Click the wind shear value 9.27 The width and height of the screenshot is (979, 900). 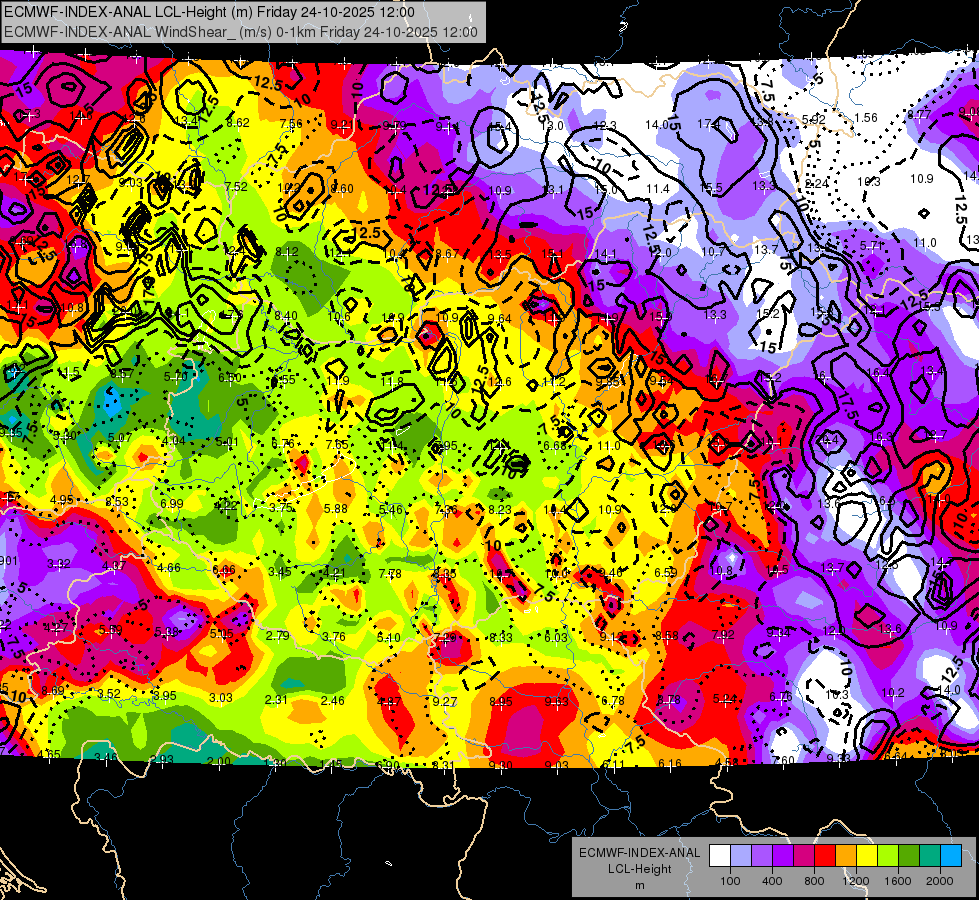point(445,701)
